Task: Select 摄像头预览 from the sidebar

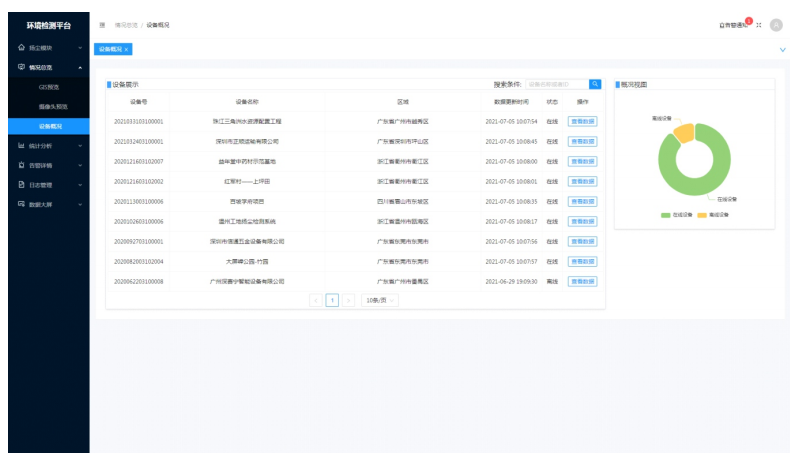Action: (x=52, y=106)
